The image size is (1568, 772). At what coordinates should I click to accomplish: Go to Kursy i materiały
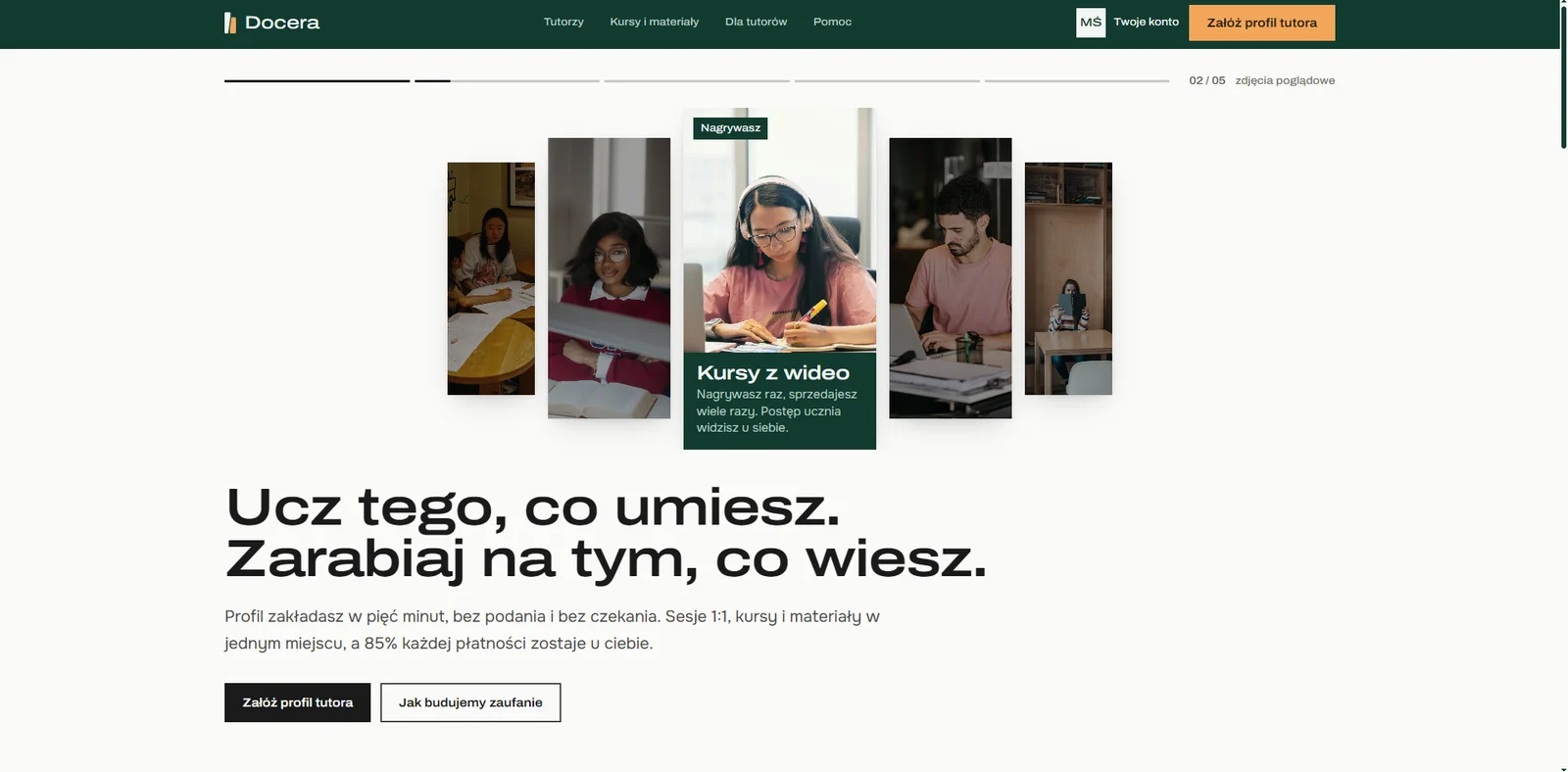[x=655, y=22]
